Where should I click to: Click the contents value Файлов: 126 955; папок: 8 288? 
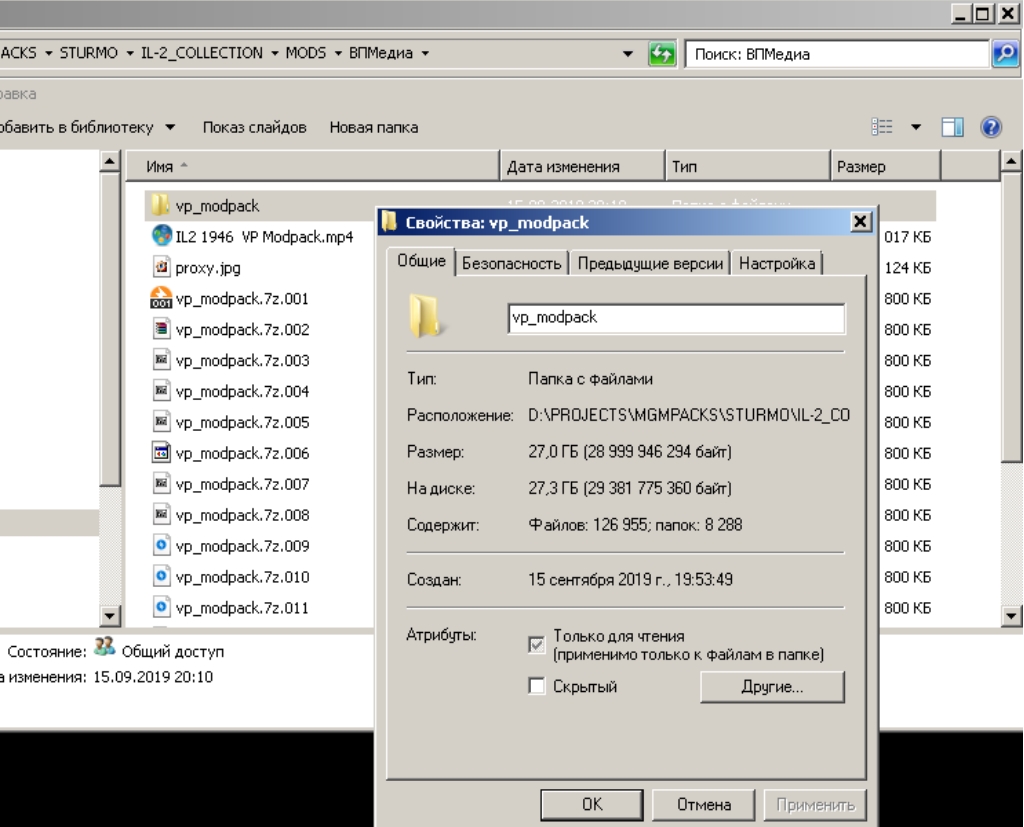(x=635, y=525)
